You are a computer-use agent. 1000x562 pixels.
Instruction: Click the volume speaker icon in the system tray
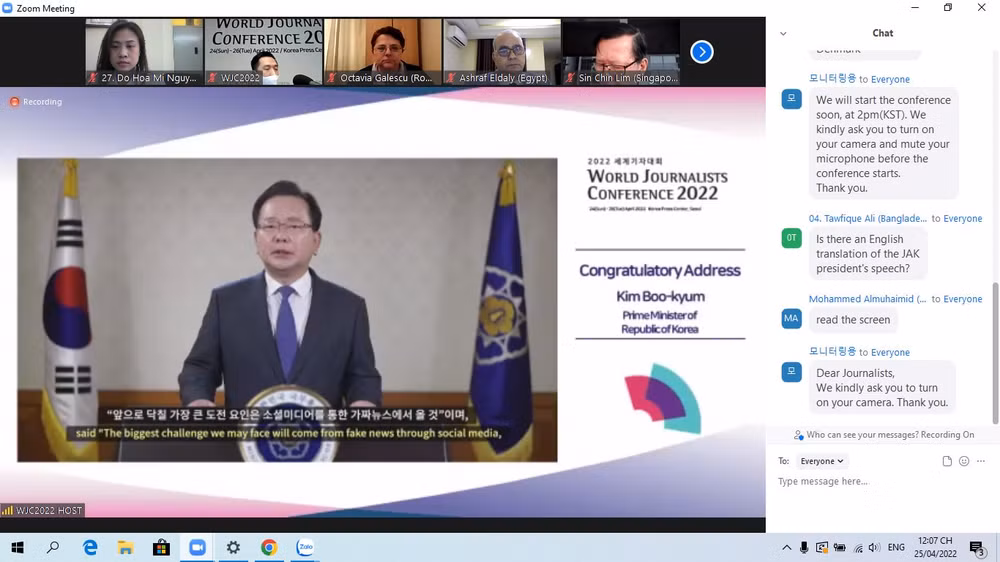coord(874,547)
